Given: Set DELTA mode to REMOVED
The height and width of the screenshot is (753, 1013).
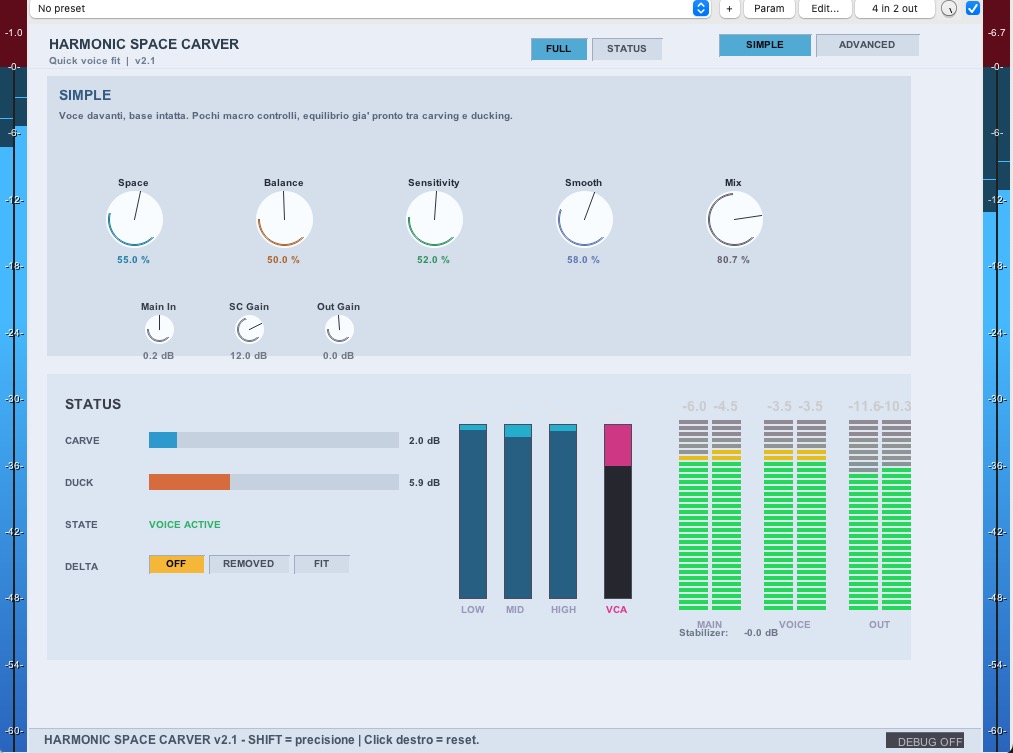Looking at the screenshot, I should [x=249, y=564].
